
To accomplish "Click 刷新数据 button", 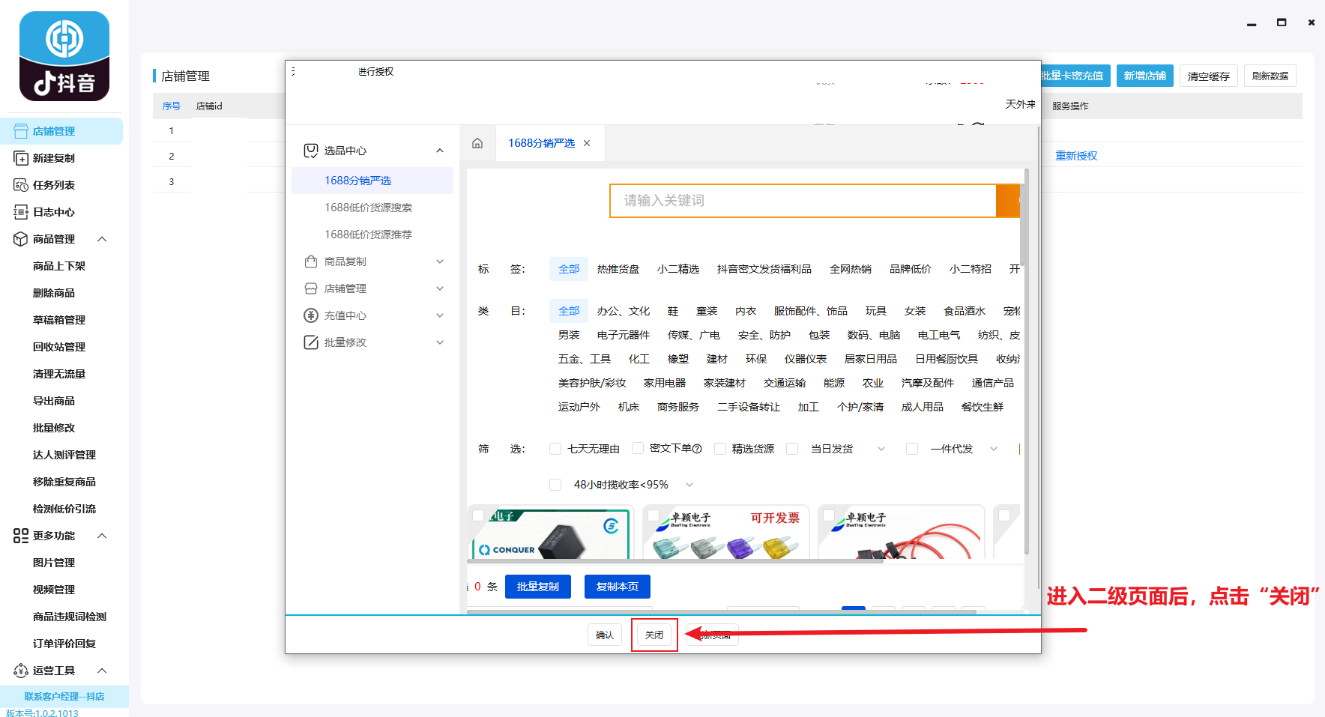I will tap(1270, 75).
